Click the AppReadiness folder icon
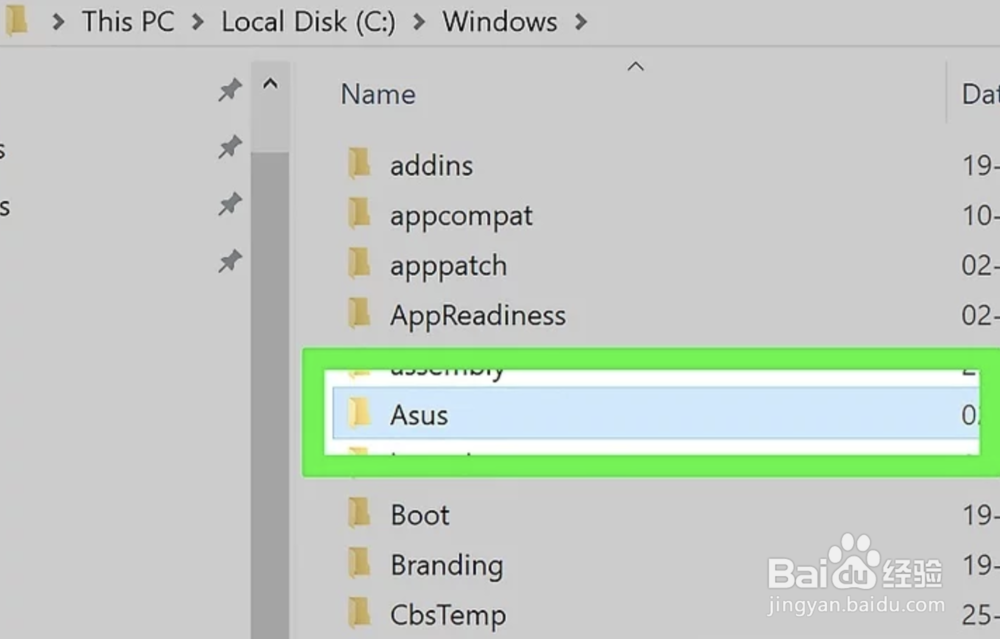This screenshot has width=1000, height=639. tap(359, 314)
